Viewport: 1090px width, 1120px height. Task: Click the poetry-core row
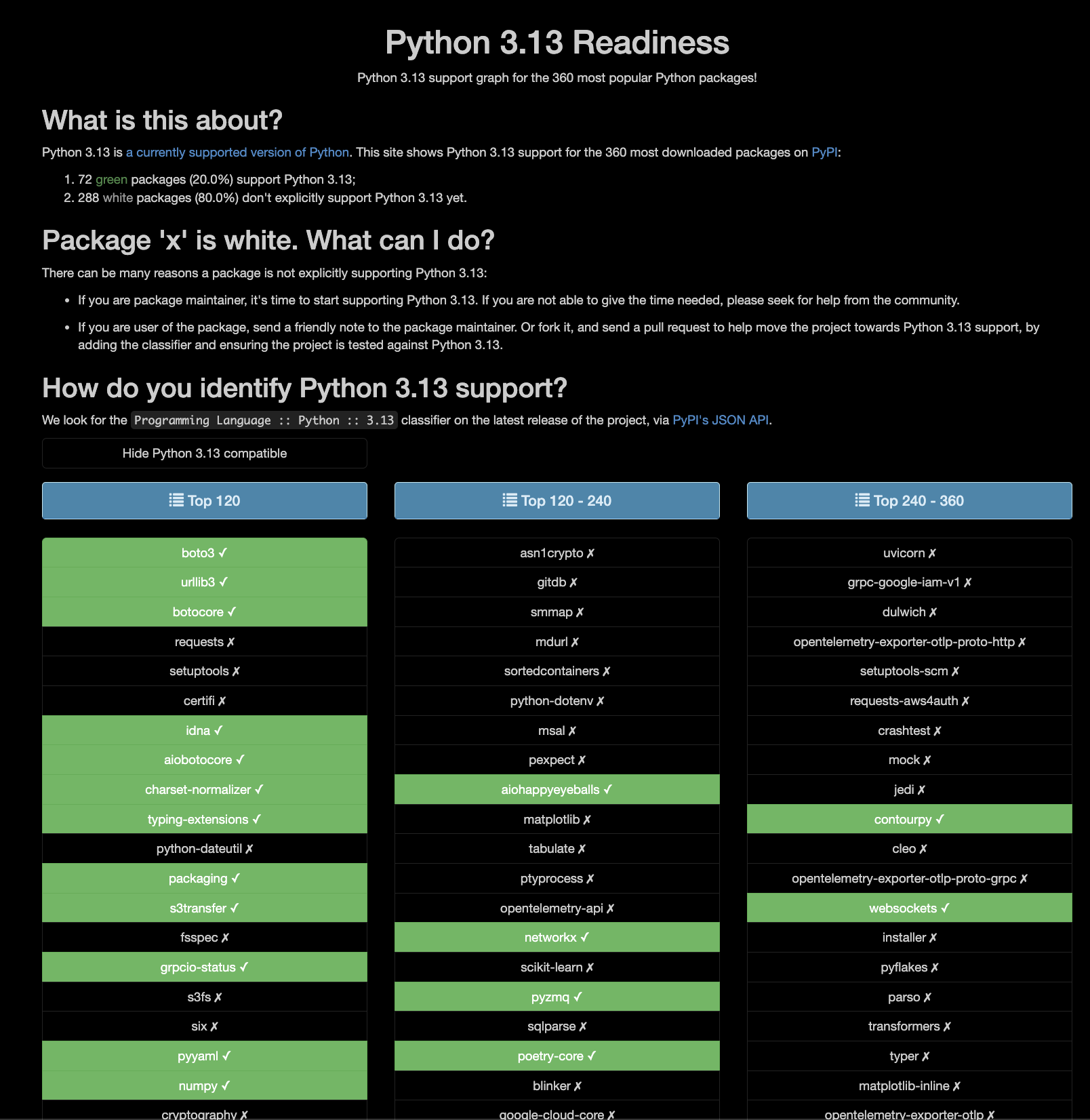coord(557,1056)
